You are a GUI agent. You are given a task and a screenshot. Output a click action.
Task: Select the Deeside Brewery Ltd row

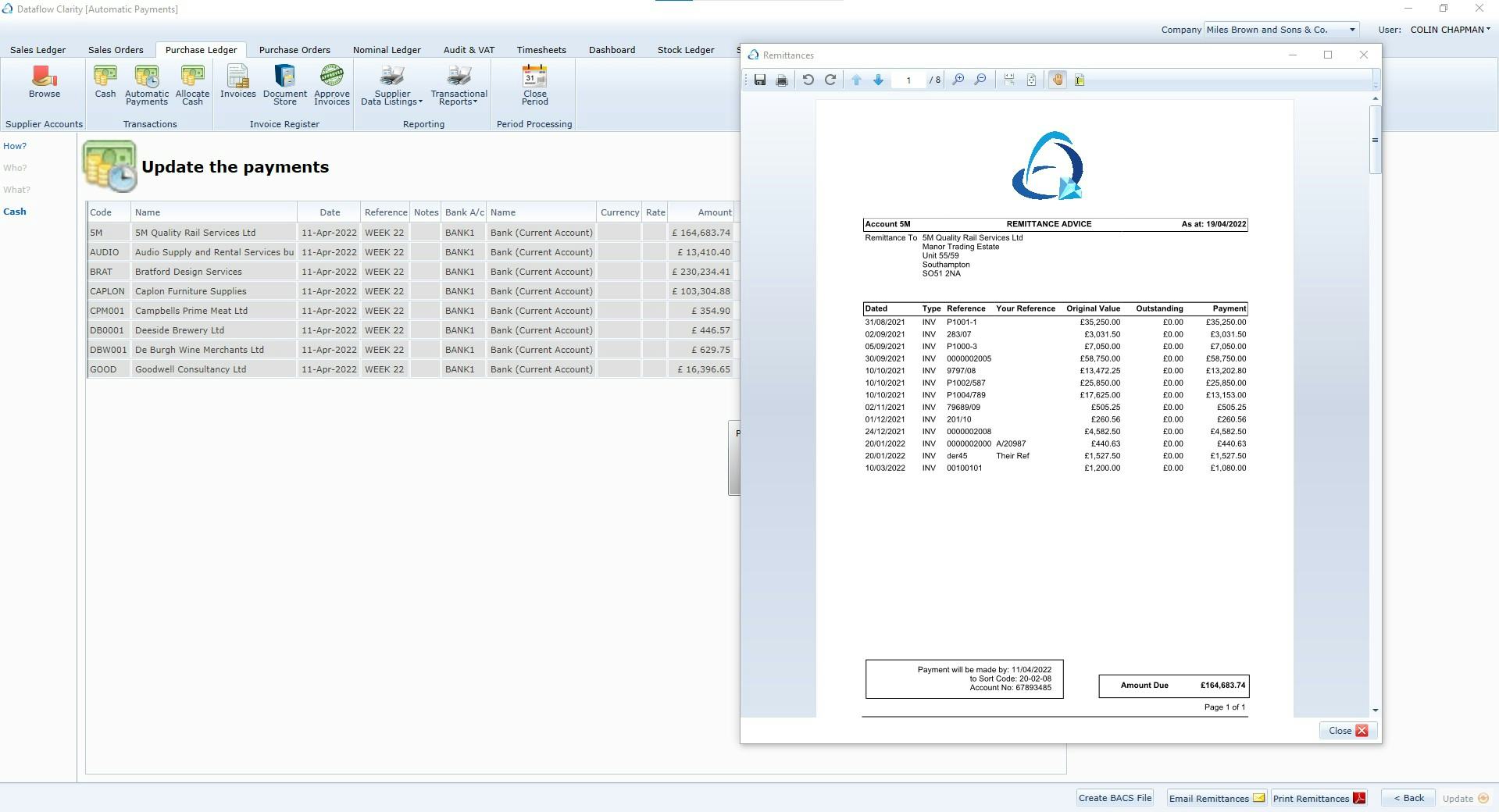coord(411,330)
